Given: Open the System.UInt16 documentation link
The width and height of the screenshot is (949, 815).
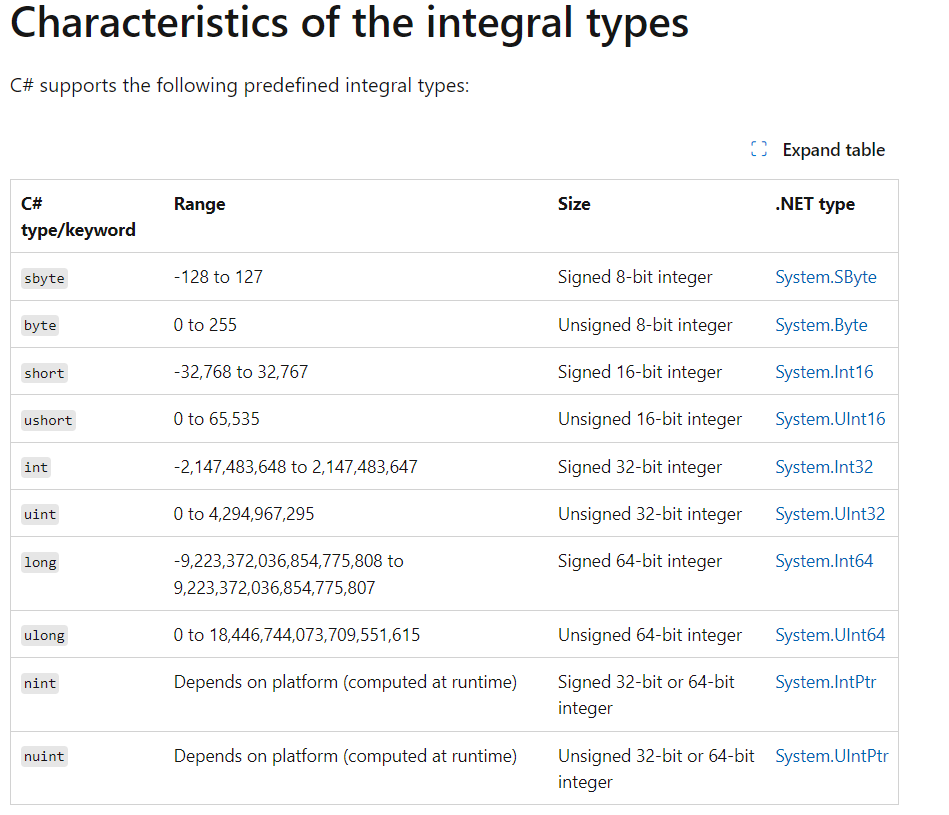Looking at the screenshot, I should 830,419.
